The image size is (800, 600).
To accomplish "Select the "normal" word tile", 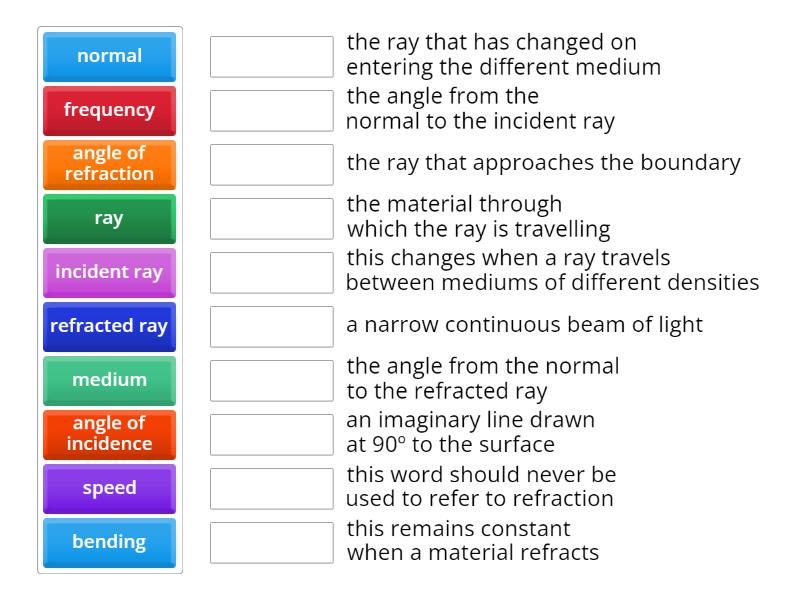I will (x=109, y=56).
